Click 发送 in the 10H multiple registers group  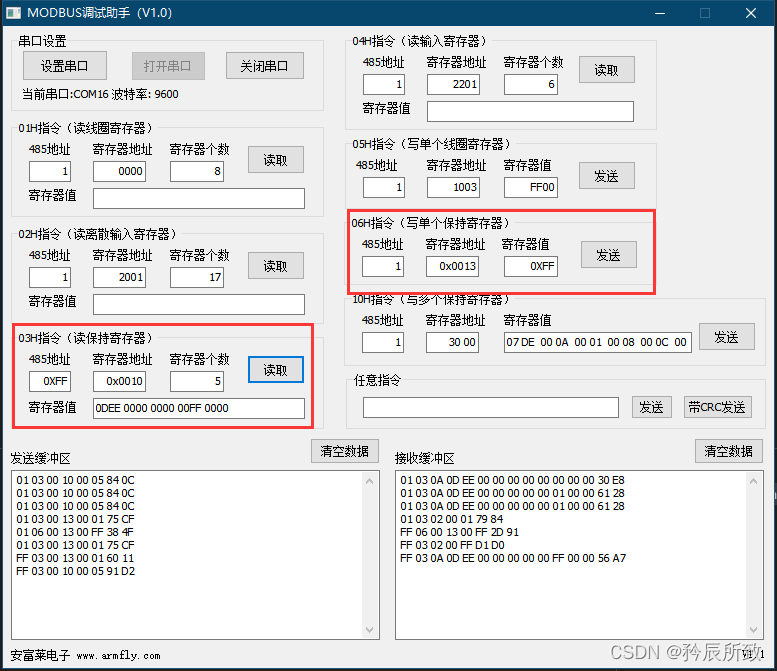[726, 337]
